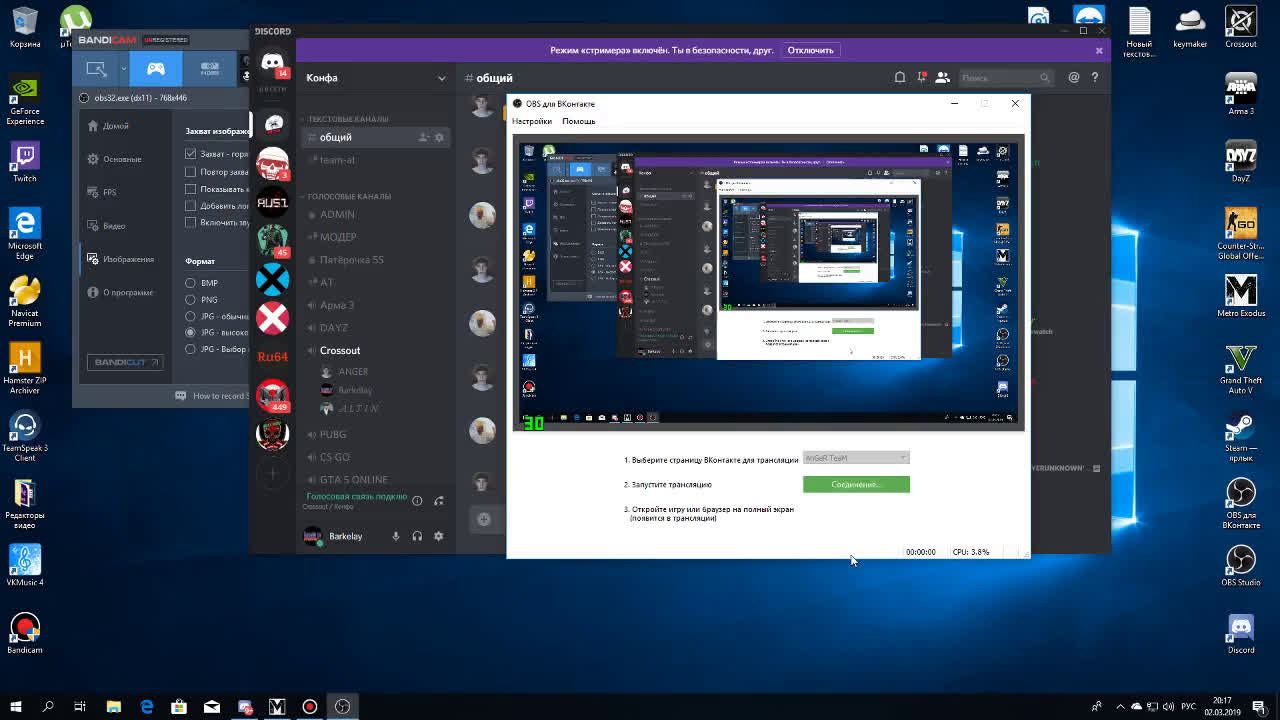Join the МОДЕР voice channel
The image size is (1280, 720).
coord(375,237)
